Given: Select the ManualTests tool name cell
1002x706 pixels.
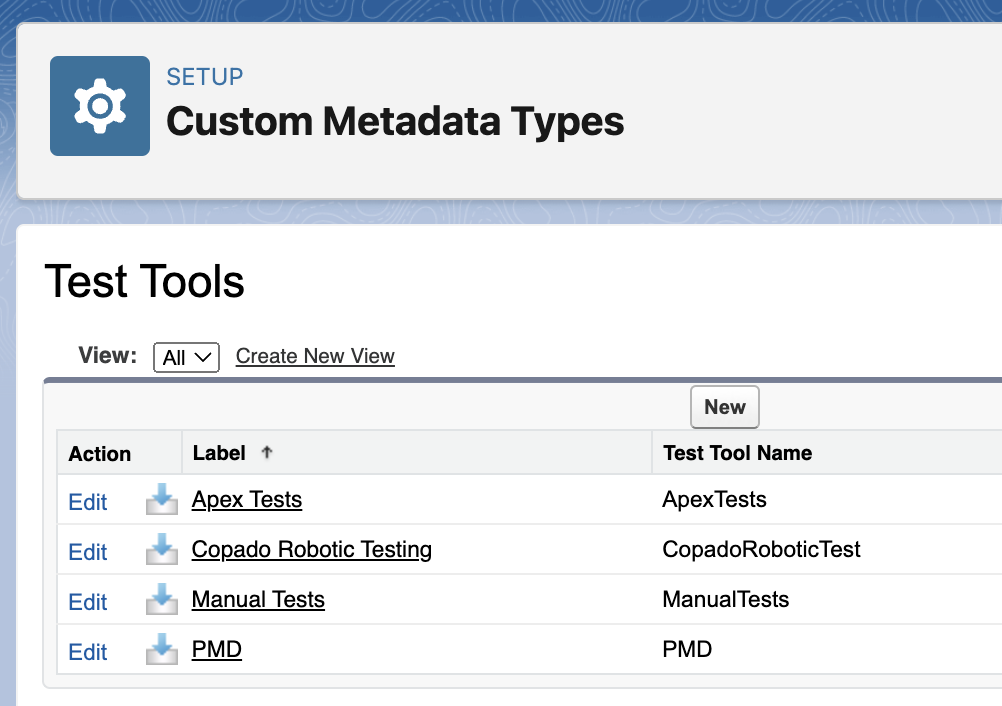Looking at the screenshot, I should [725, 599].
